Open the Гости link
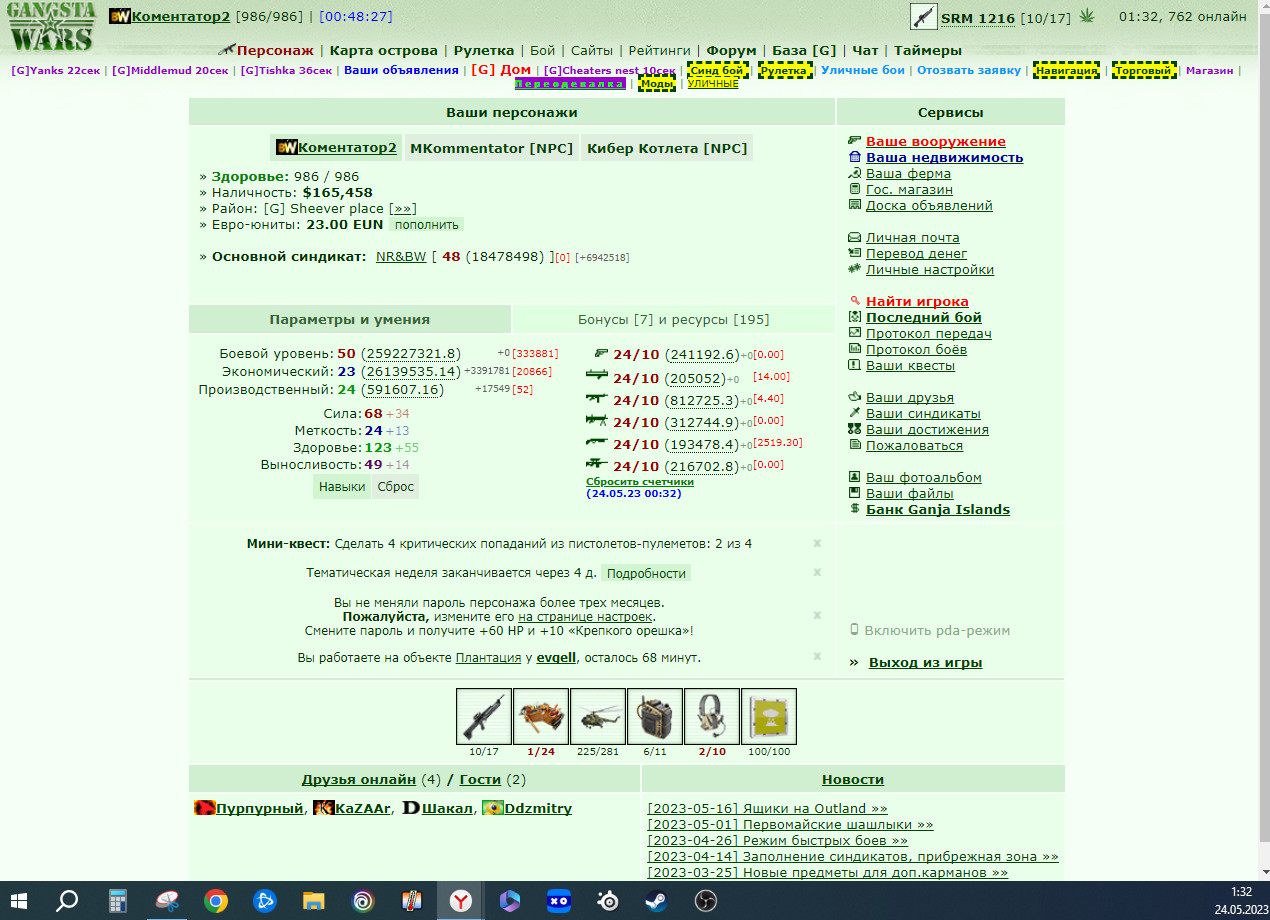 [480, 779]
